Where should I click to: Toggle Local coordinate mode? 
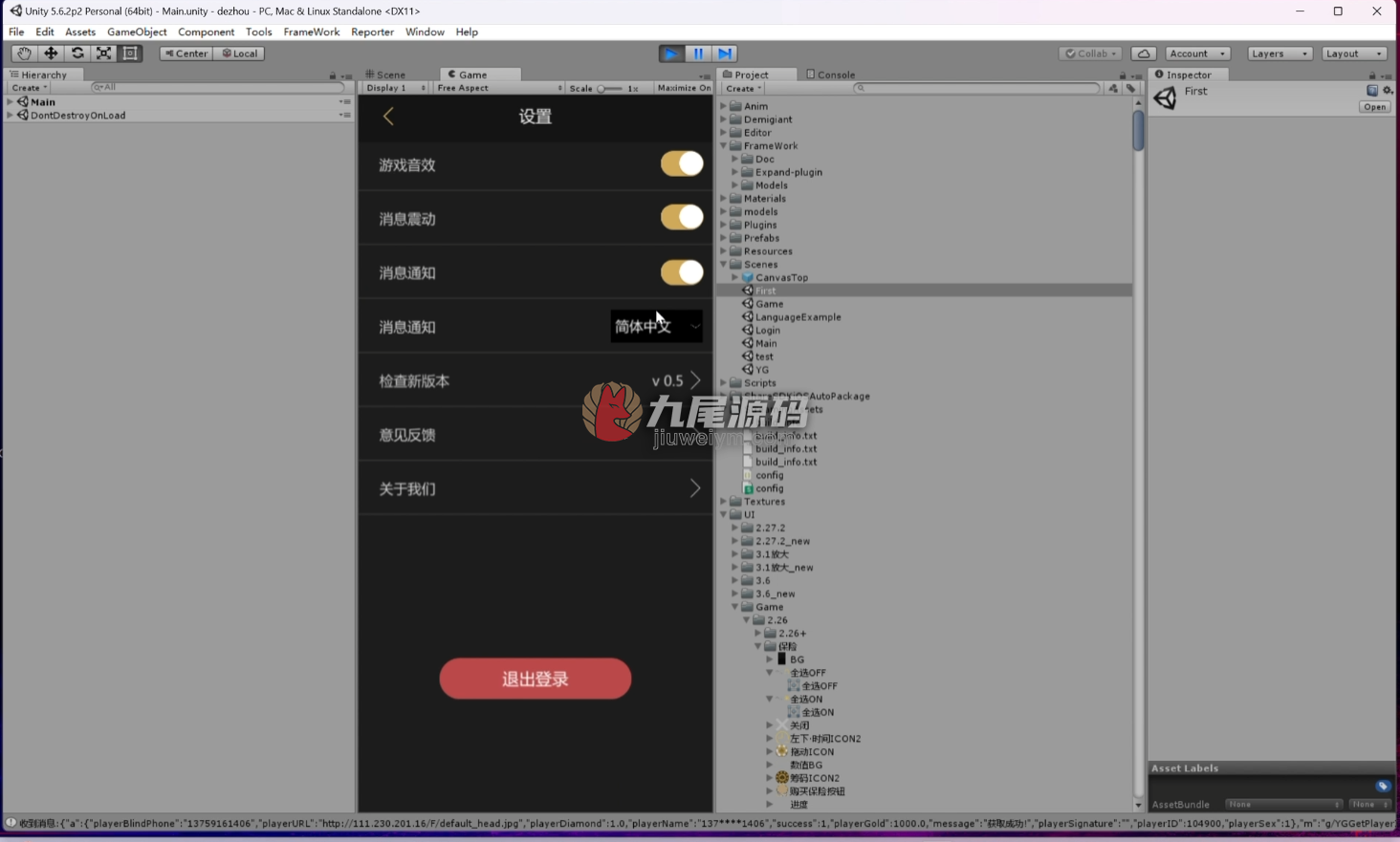point(239,54)
